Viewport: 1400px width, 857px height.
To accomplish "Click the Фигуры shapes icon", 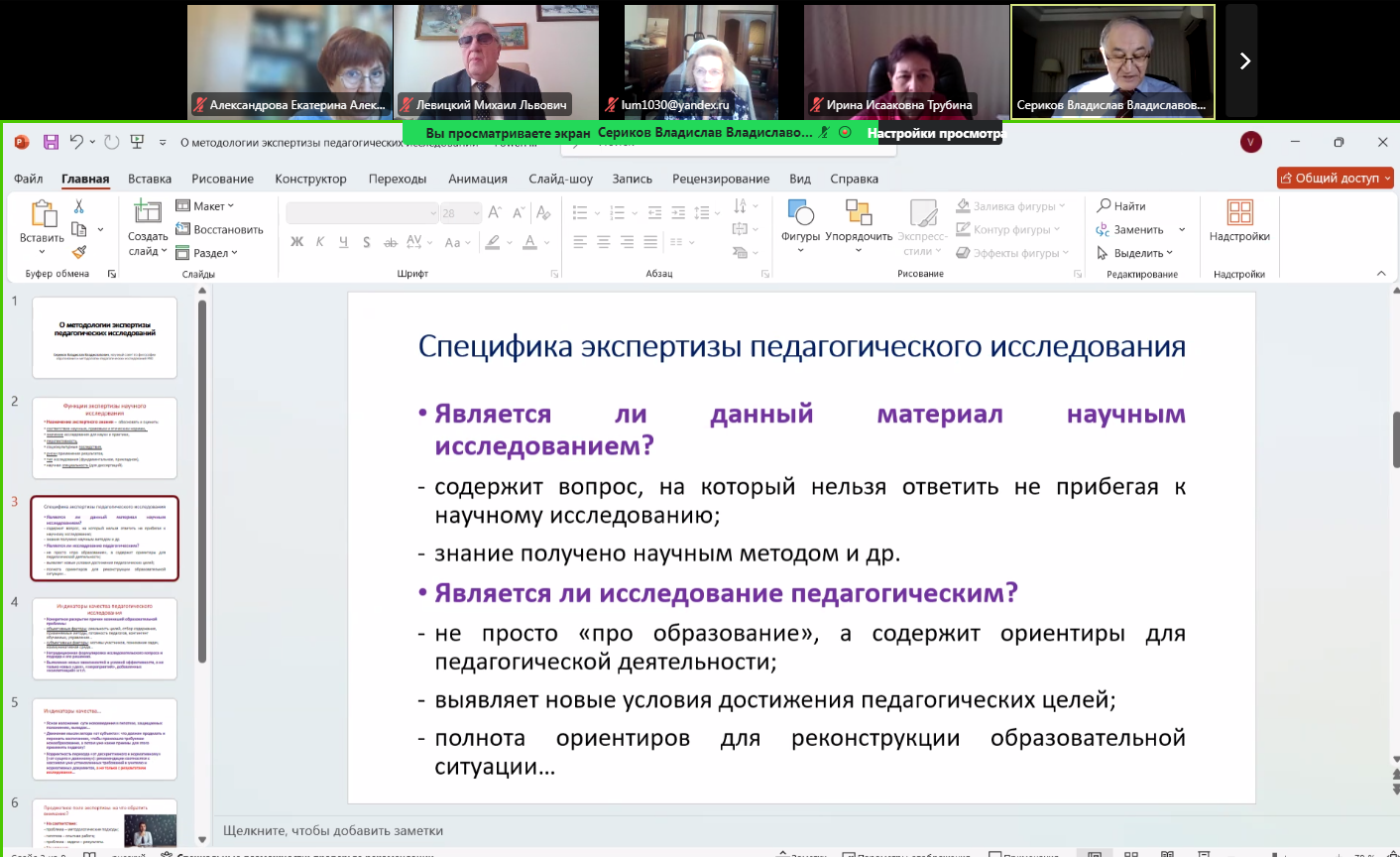I will [800, 220].
